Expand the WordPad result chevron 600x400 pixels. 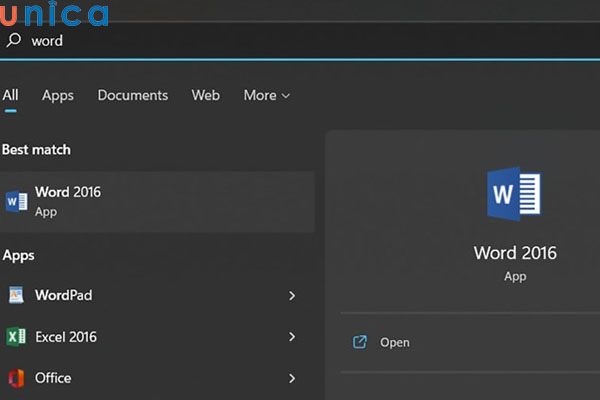(x=292, y=296)
